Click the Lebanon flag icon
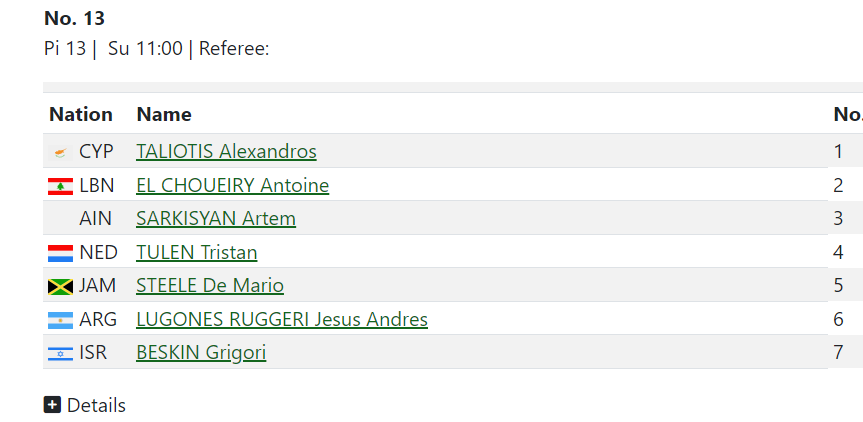 click(60, 186)
